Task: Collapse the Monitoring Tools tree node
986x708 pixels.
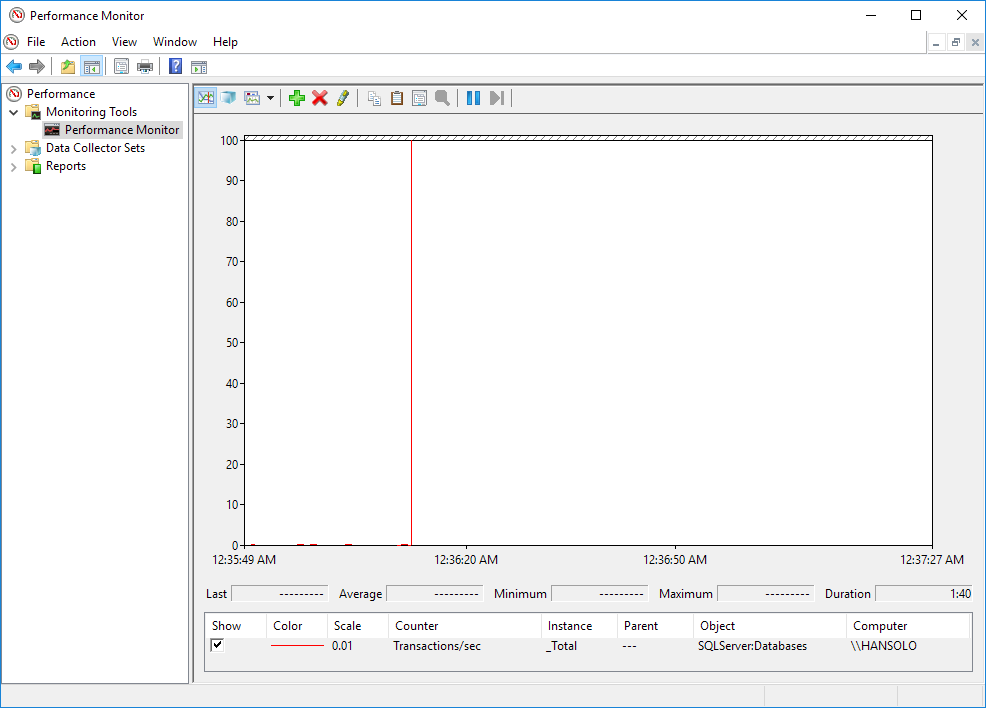Action: 14,112
